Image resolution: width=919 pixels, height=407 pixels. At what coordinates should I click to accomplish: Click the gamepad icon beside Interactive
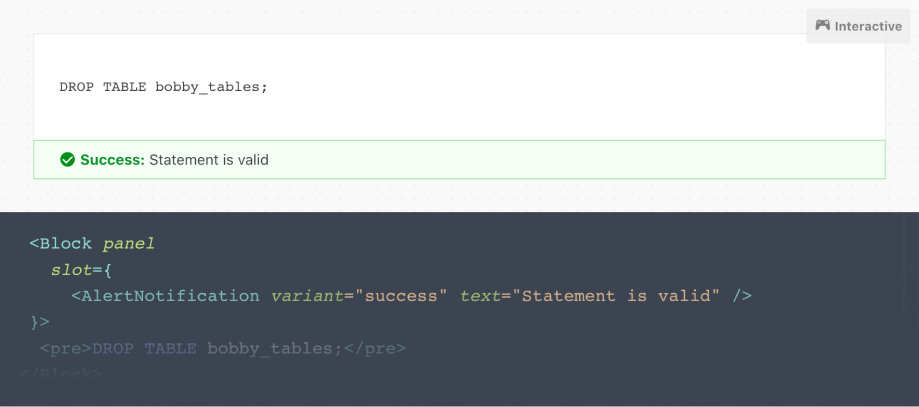click(x=822, y=25)
